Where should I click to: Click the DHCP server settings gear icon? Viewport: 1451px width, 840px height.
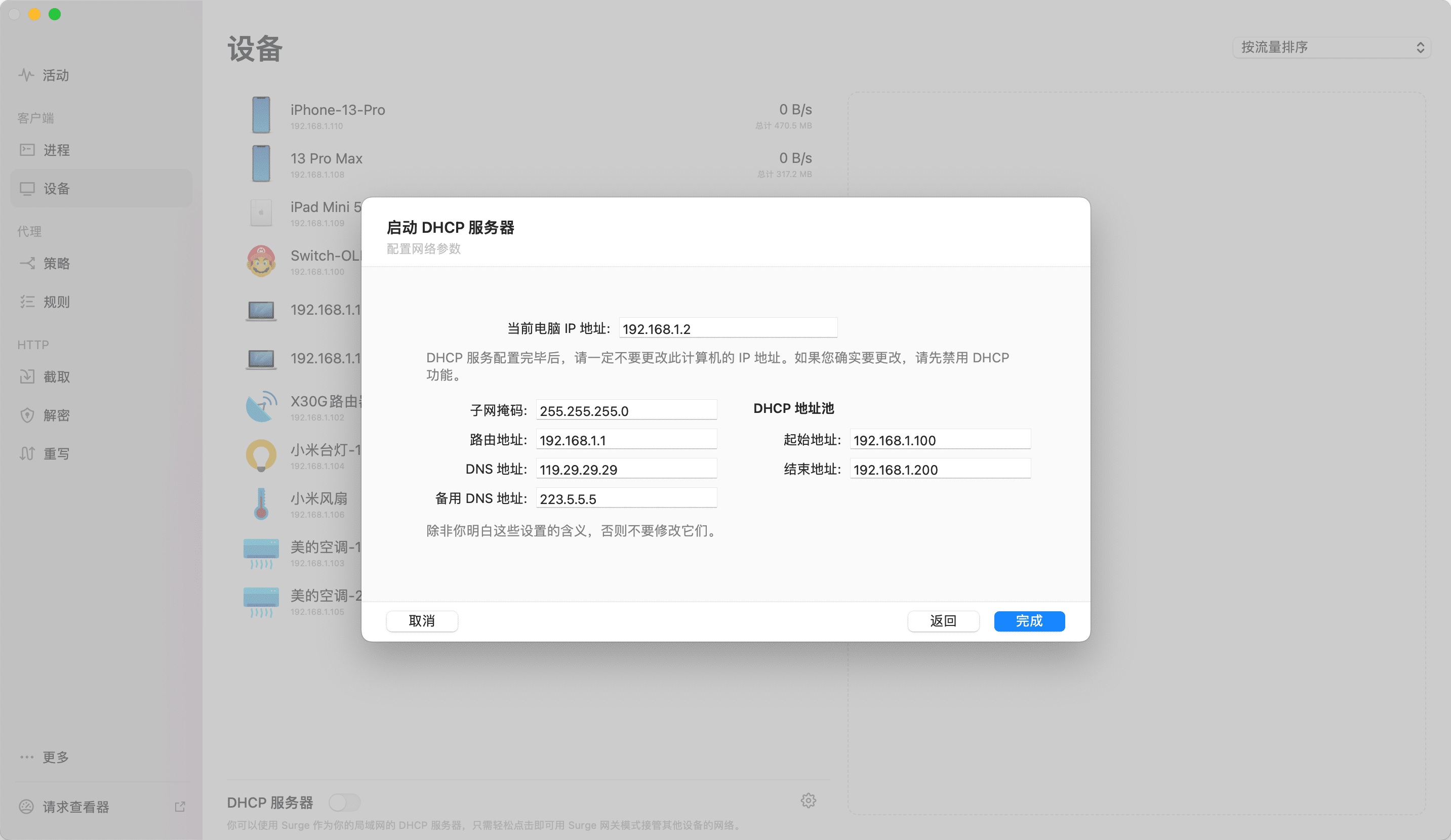coord(808,801)
